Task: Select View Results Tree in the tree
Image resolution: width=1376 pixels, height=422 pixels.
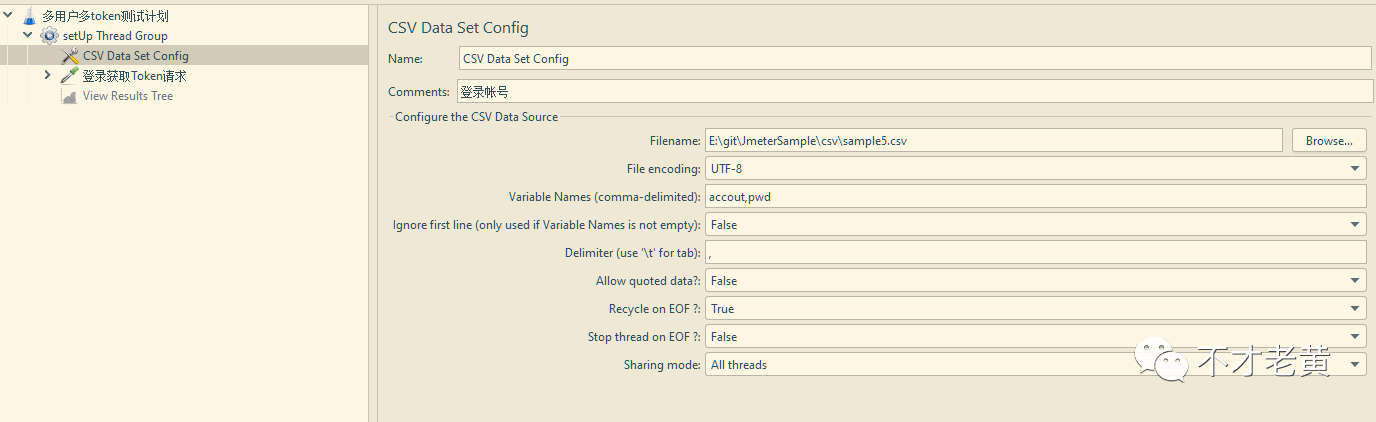Action: click(128, 96)
